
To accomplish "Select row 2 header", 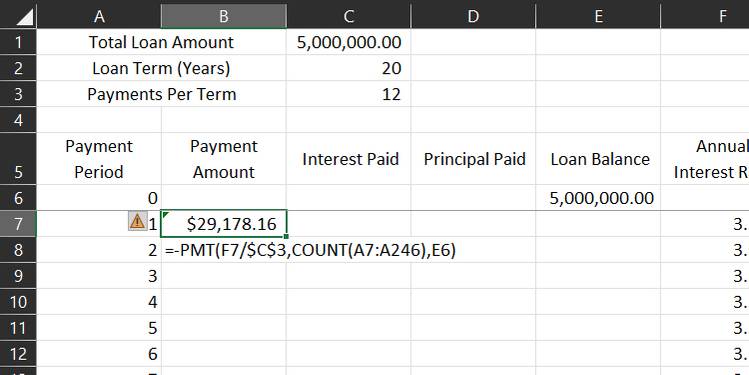I will tap(18, 68).
